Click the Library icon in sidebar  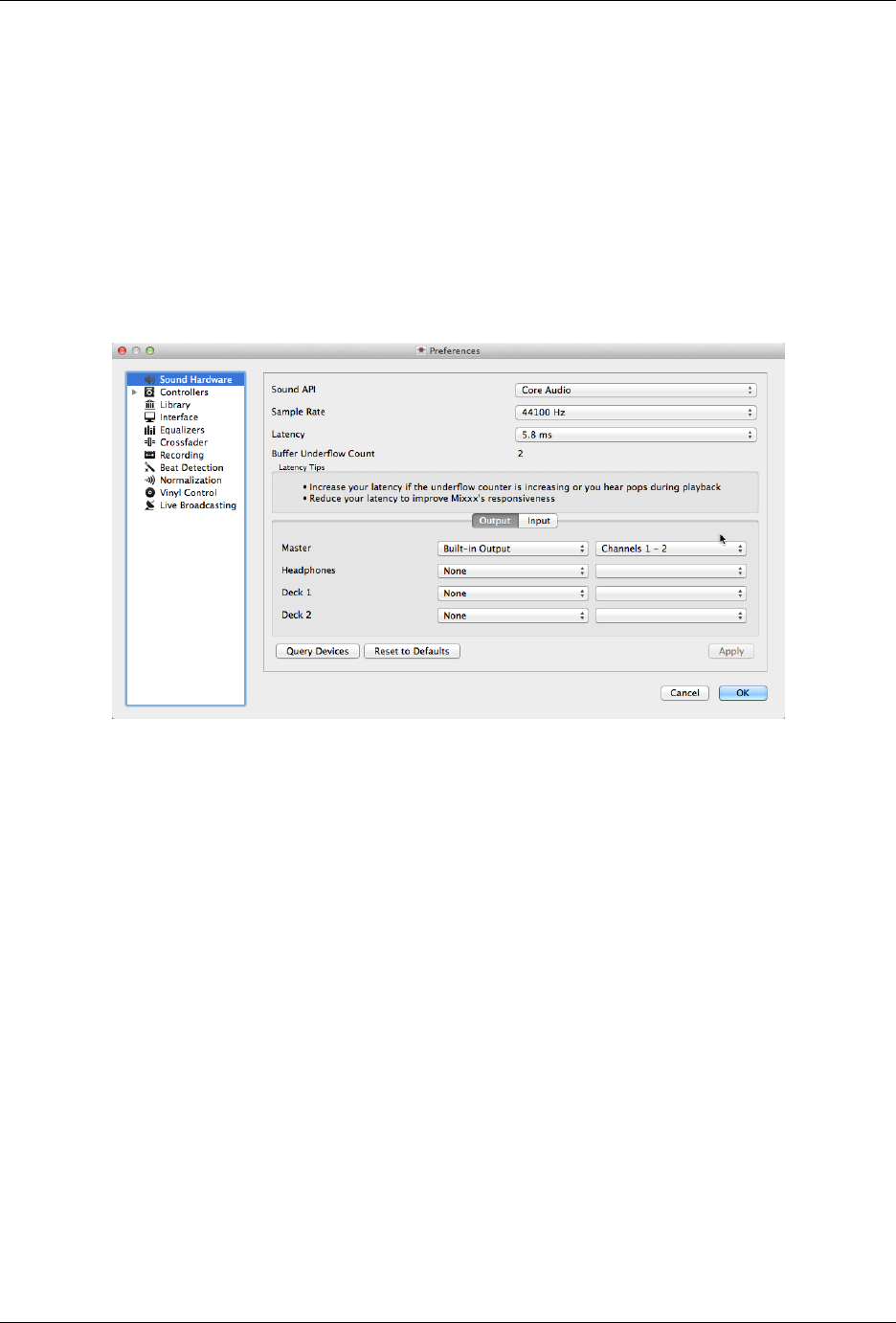point(149,405)
